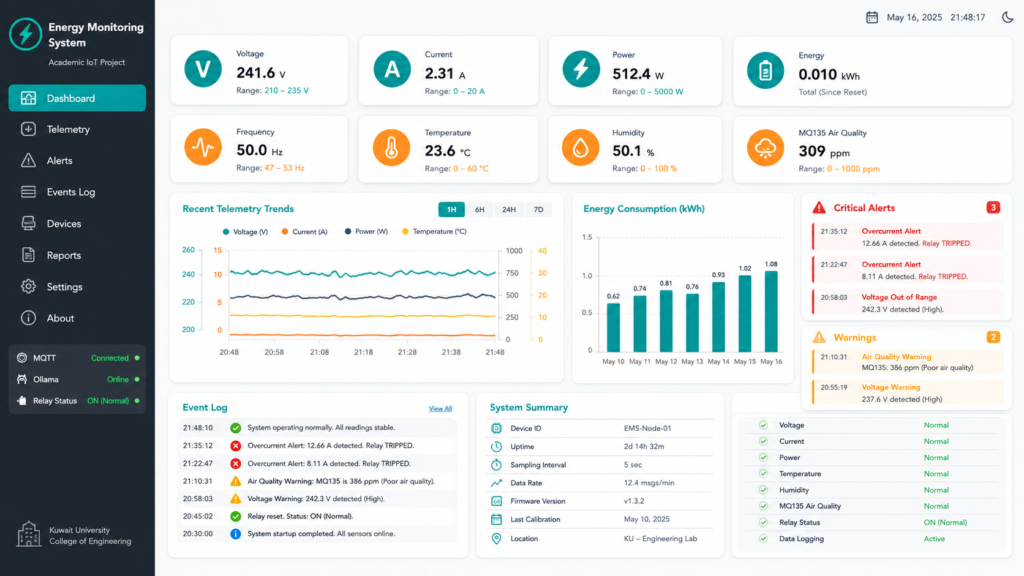Switch trends to the 24H range

[x=509, y=210]
